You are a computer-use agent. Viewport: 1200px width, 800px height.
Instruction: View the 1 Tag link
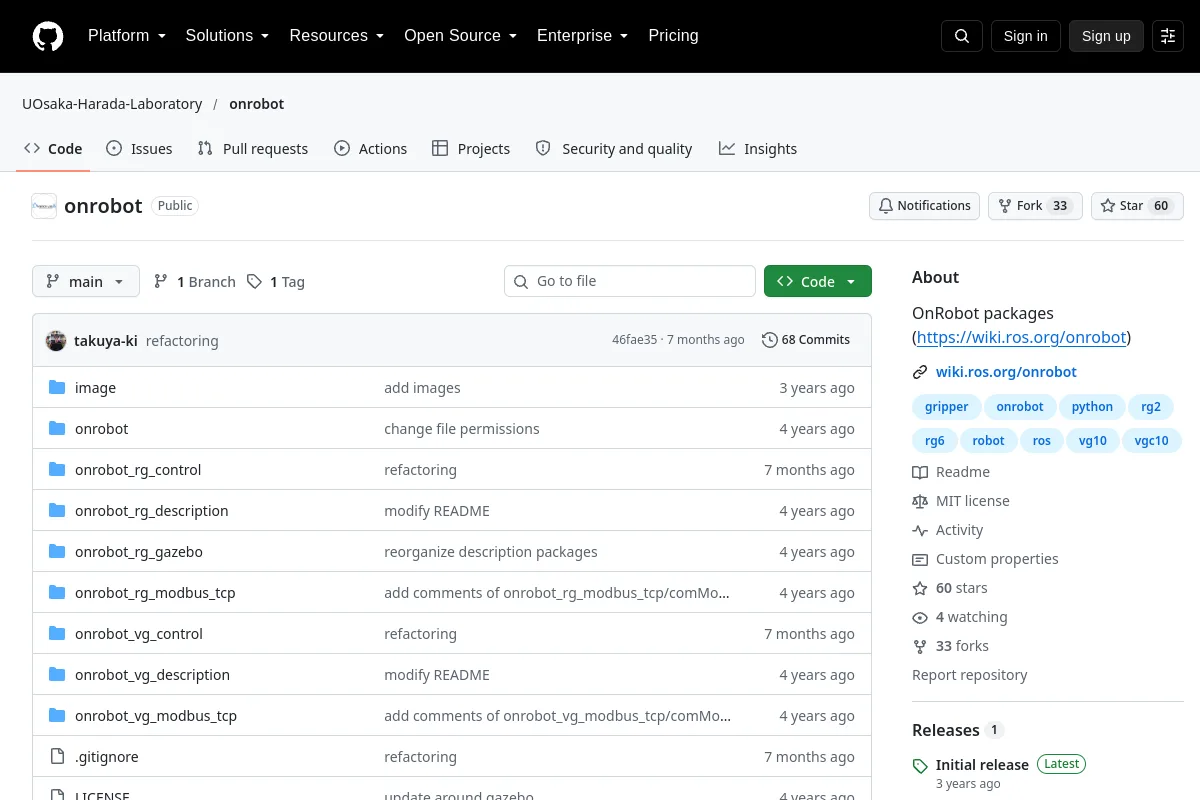276,282
